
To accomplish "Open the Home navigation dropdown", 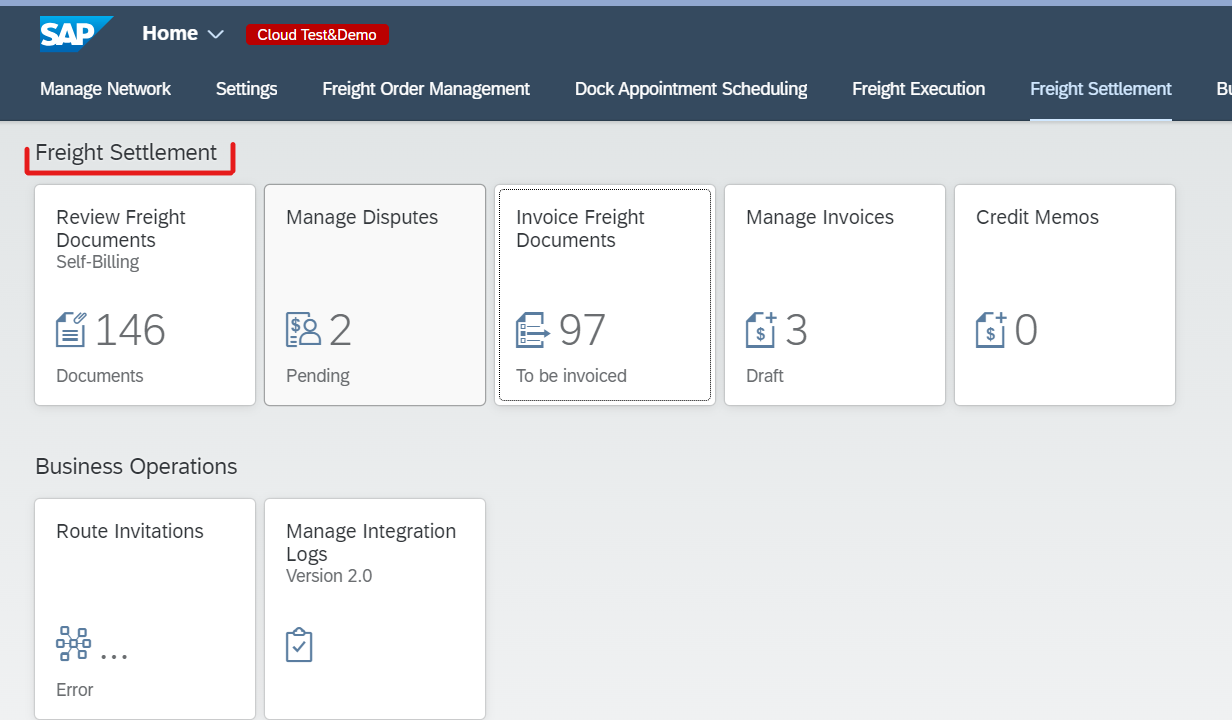I will point(168,33).
